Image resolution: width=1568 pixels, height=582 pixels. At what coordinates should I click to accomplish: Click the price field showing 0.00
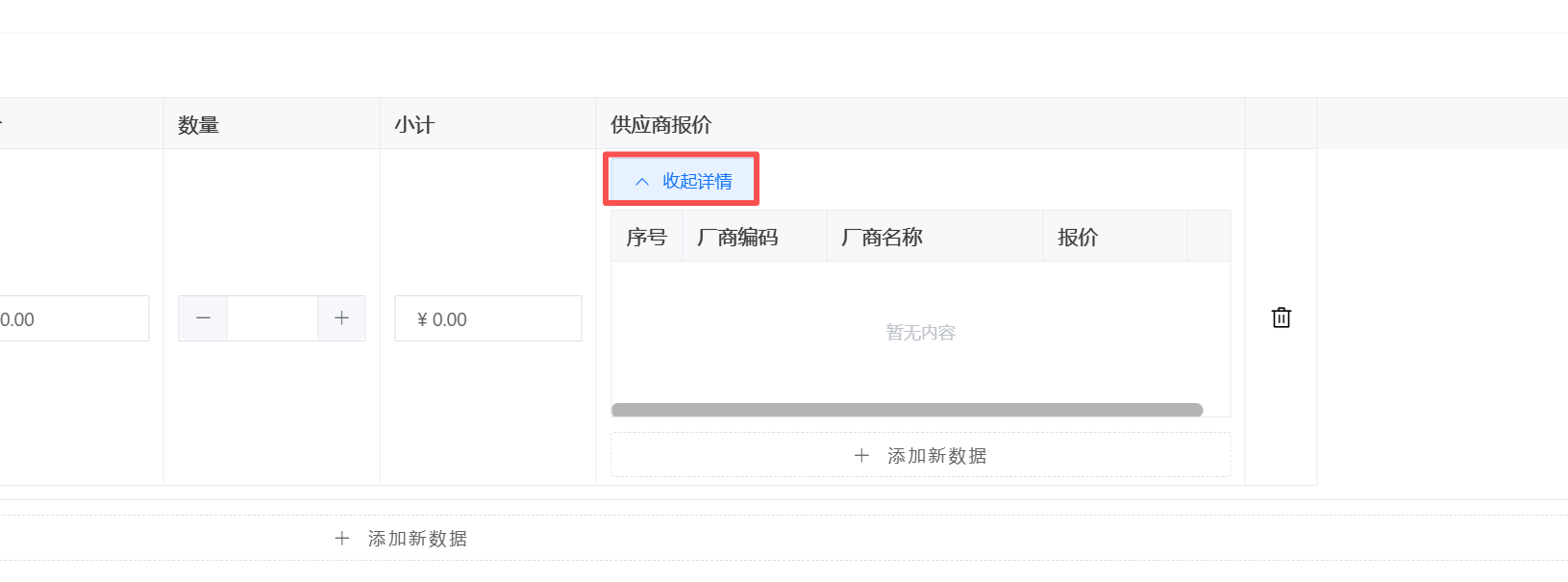[72, 318]
